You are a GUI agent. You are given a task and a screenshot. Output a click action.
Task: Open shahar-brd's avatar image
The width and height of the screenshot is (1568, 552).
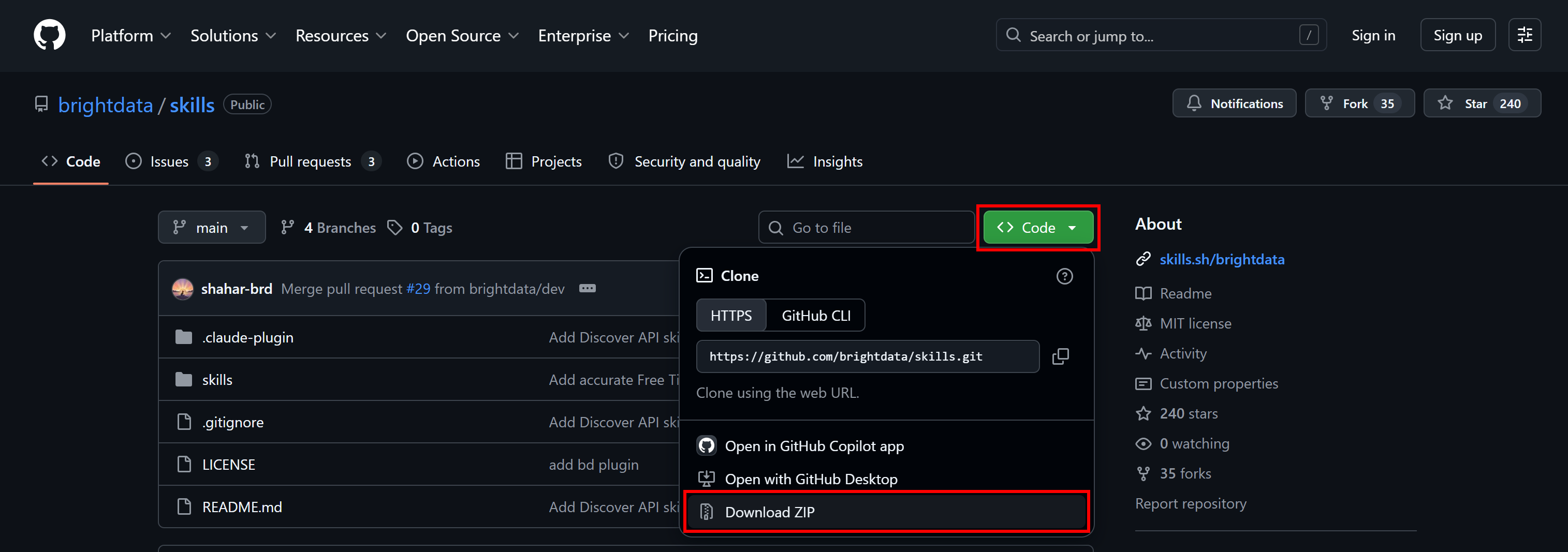[183, 289]
